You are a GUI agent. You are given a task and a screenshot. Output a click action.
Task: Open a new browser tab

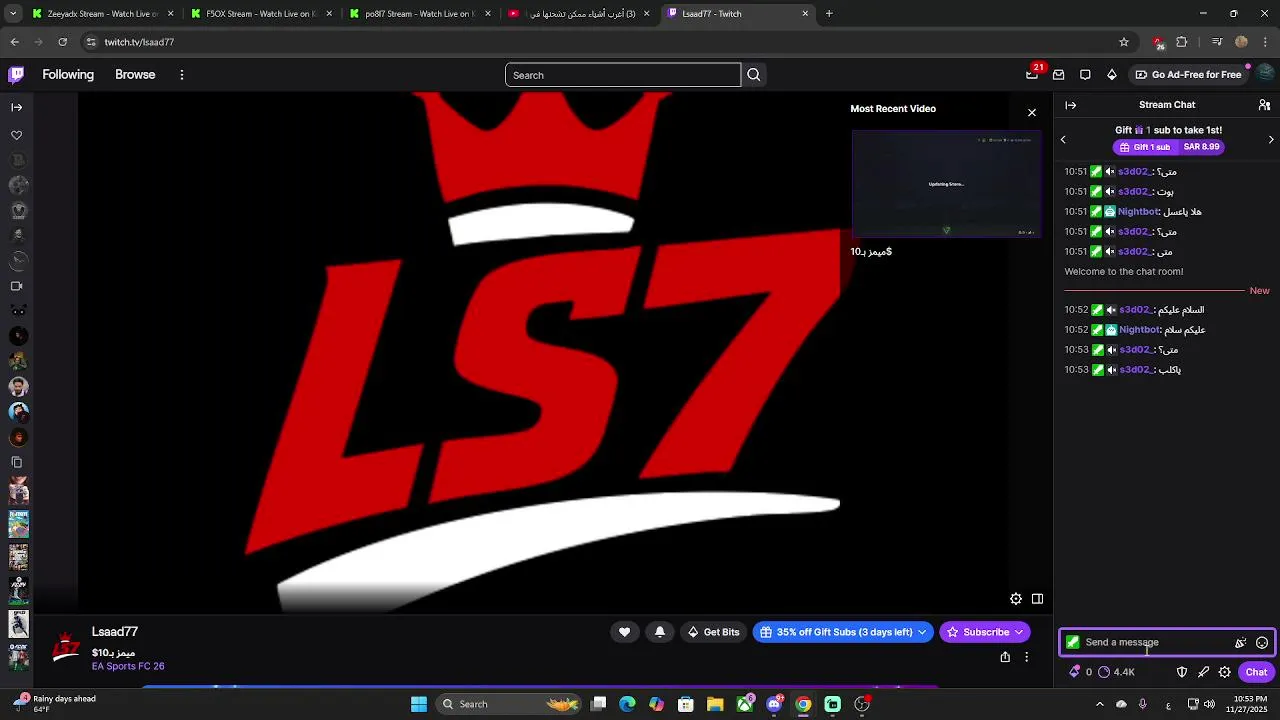point(829,14)
